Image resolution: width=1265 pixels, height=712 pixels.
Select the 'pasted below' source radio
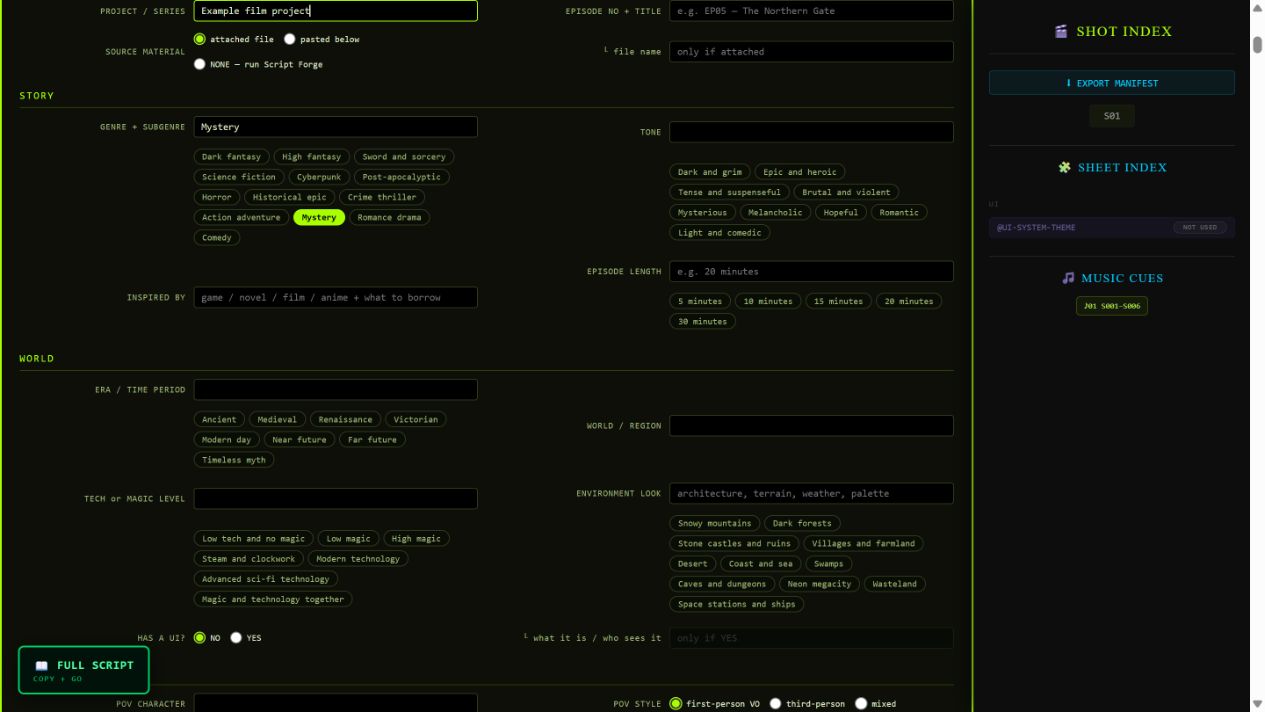290,39
